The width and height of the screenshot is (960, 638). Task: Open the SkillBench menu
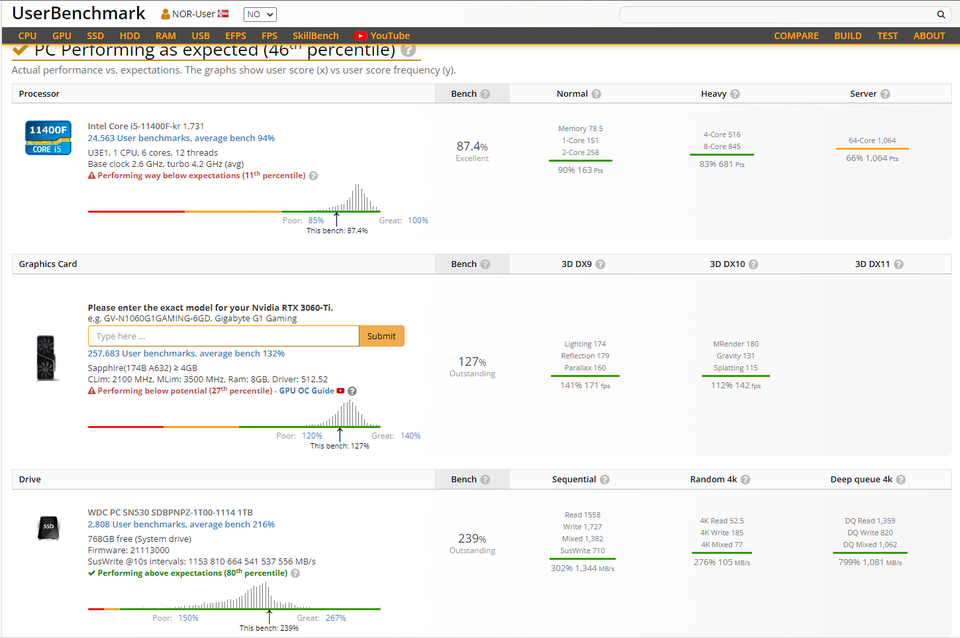click(x=315, y=36)
